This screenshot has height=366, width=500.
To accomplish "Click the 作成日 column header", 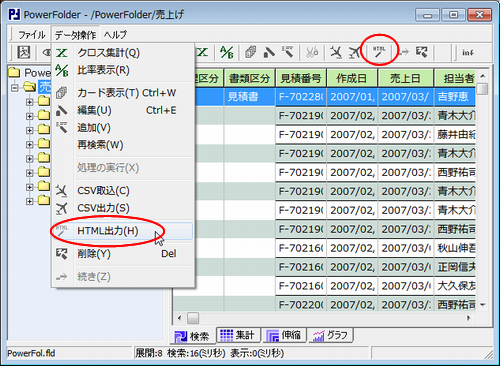I will (352, 79).
